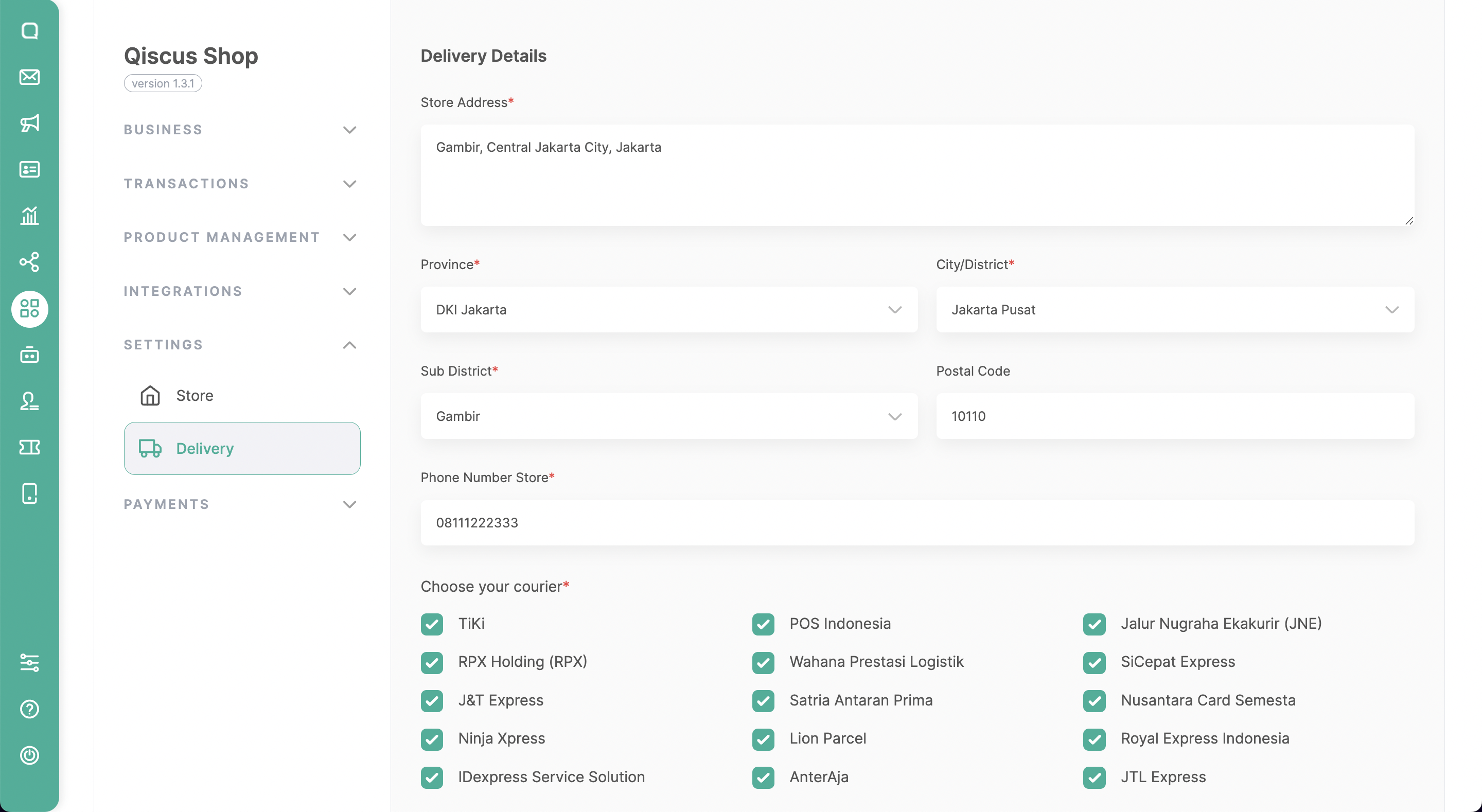
Task: Open the chatbot robot icon
Action: 29,355
